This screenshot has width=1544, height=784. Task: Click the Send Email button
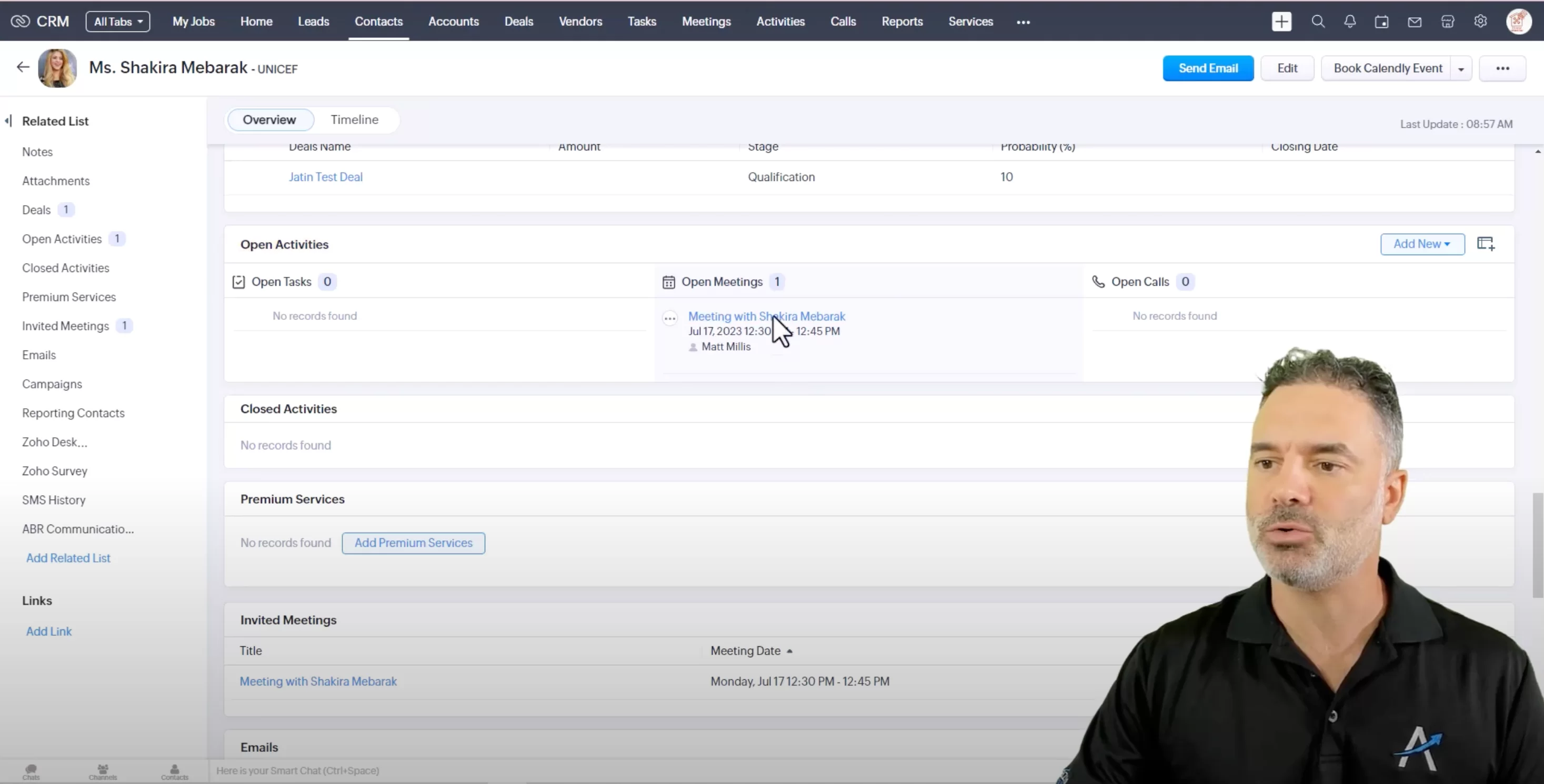tap(1208, 68)
